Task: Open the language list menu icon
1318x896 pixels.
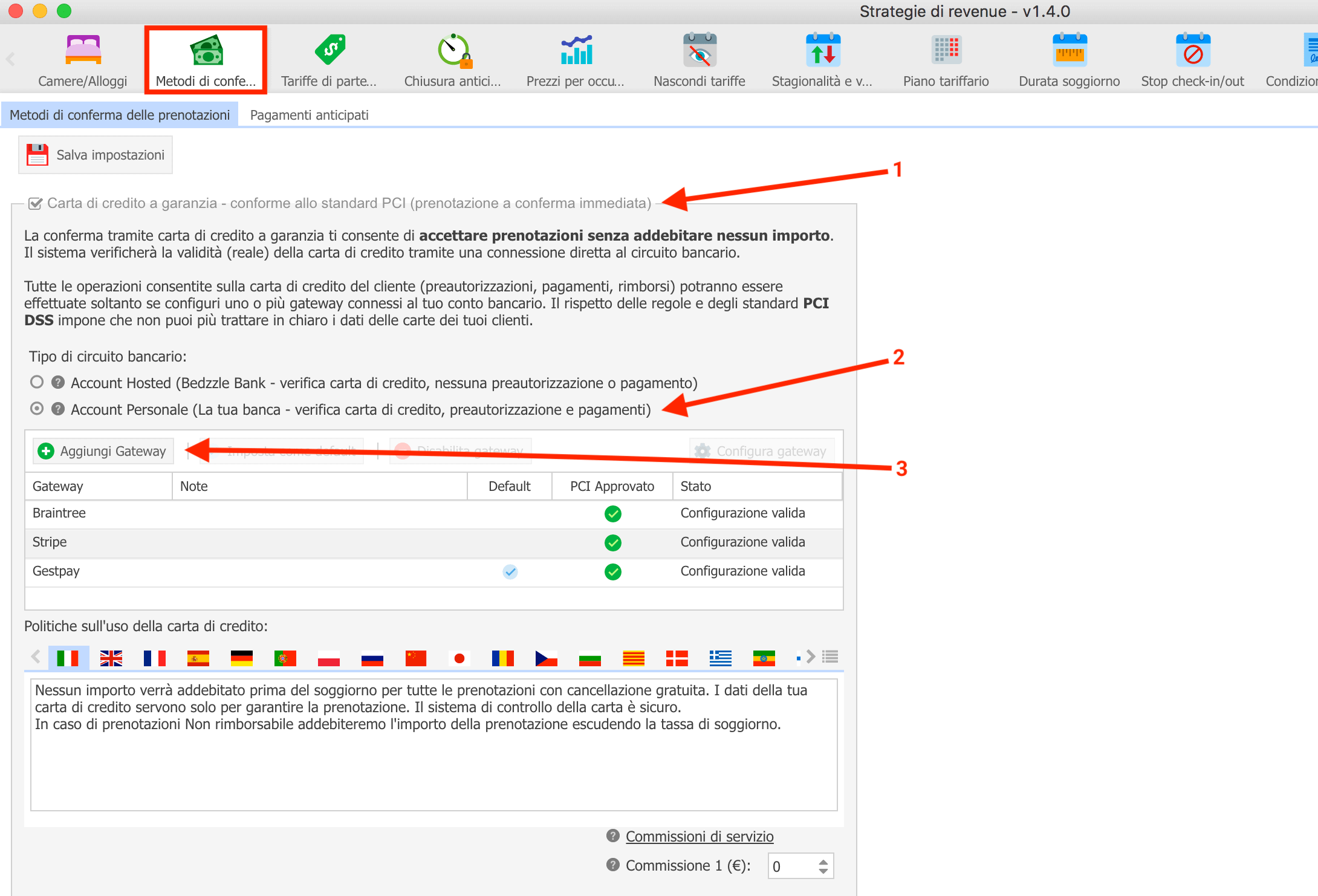Action: click(830, 657)
